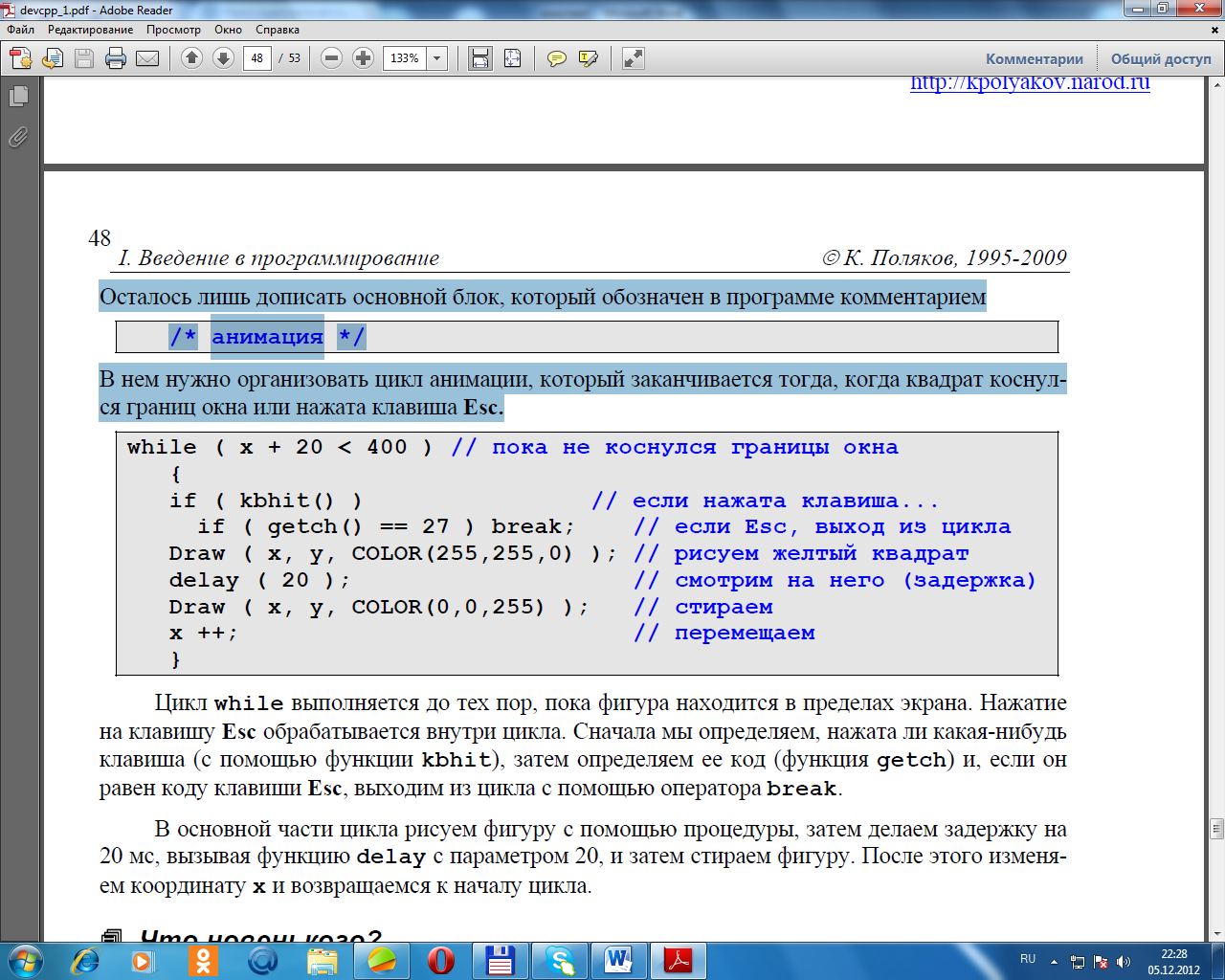Viewport: 1225px width, 980px height.
Task: Select the highlight text tool
Action: pos(589,59)
